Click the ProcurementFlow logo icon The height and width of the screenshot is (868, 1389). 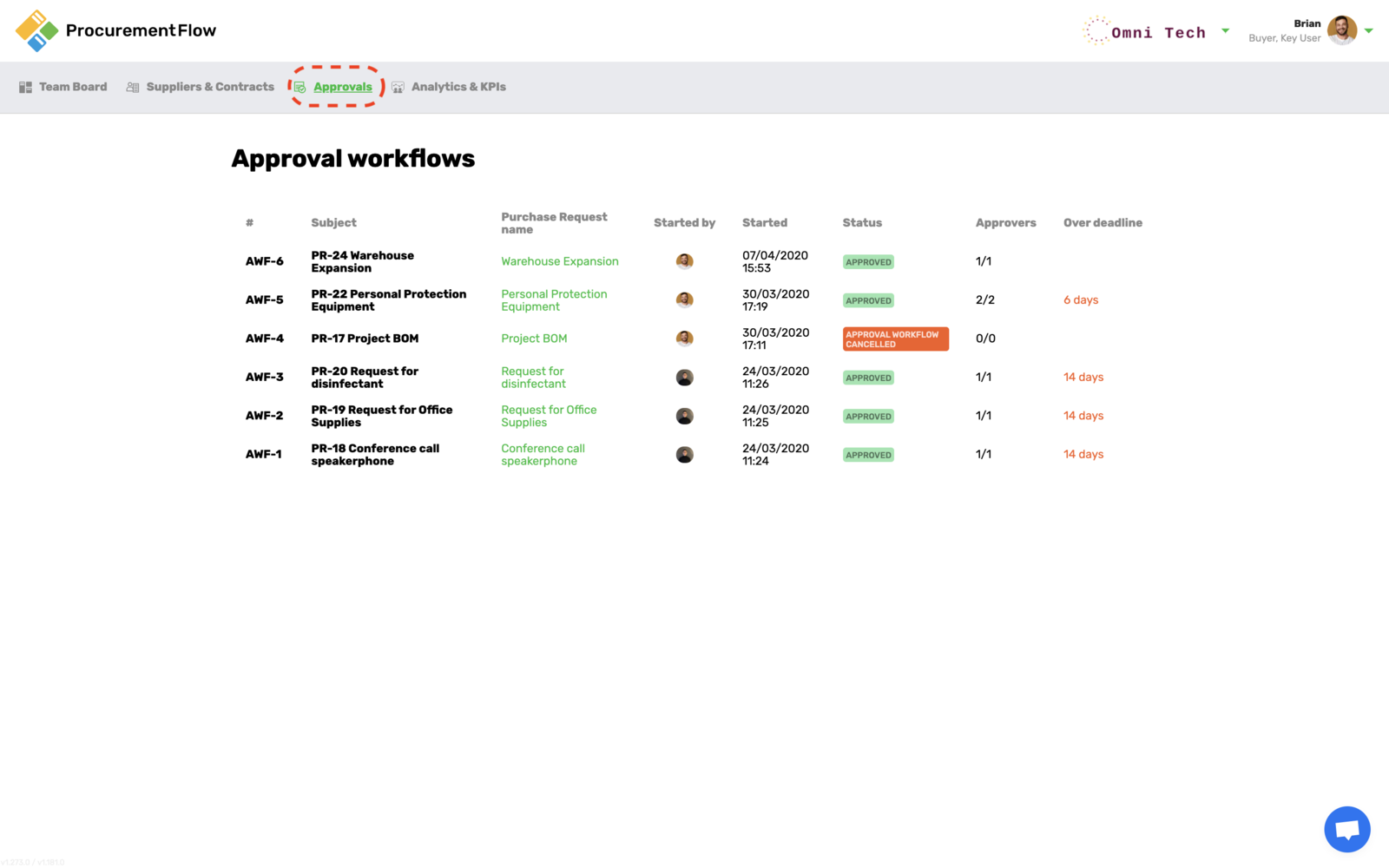pyautogui.click(x=36, y=30)
